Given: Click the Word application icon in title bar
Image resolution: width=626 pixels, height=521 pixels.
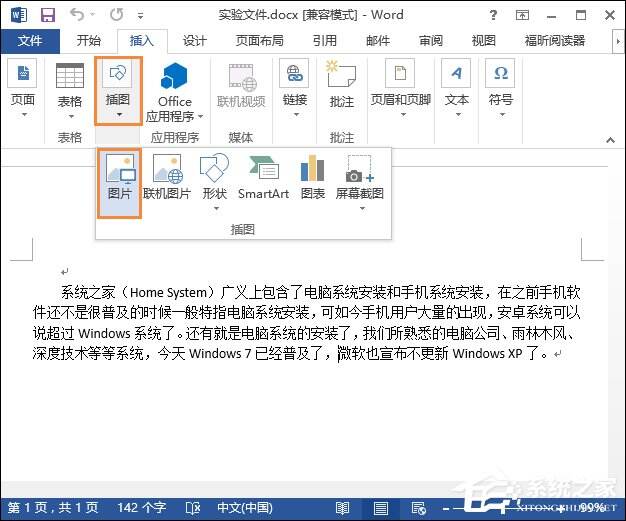Looking at the screenshot, I should click(19, 15).
